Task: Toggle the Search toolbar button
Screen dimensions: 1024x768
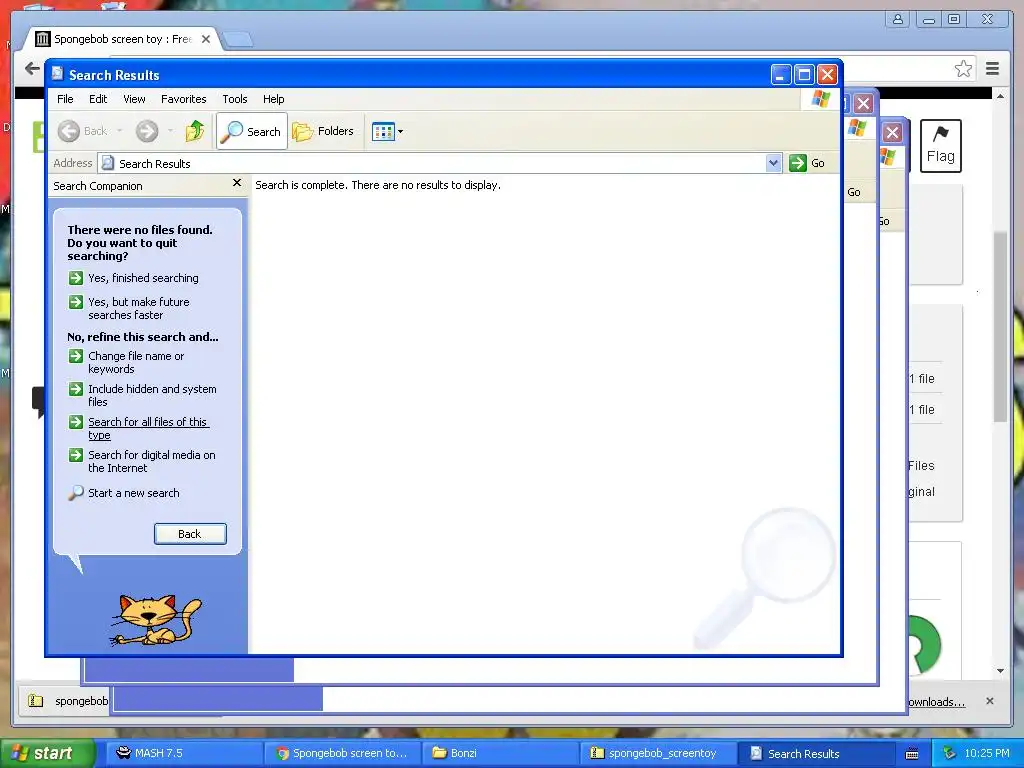Action: 251,131
